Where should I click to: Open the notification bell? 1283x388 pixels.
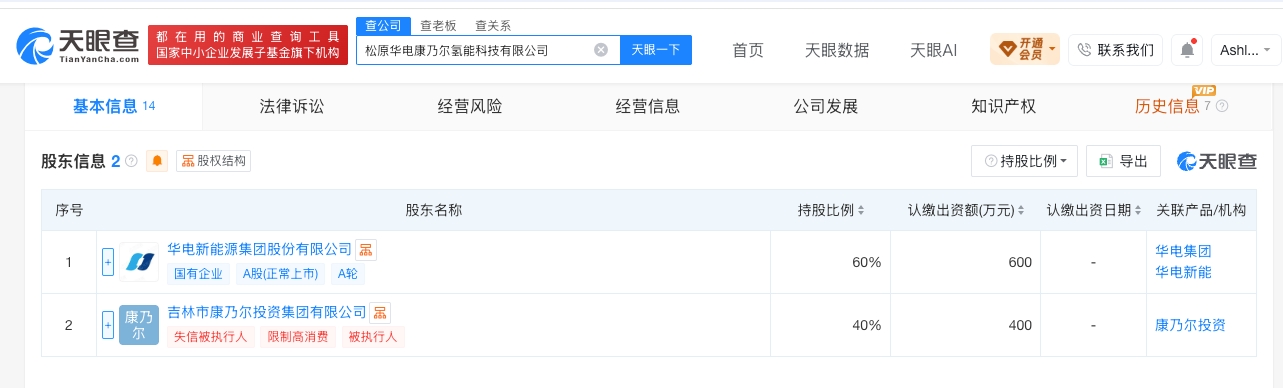[x=1187, y=49]
